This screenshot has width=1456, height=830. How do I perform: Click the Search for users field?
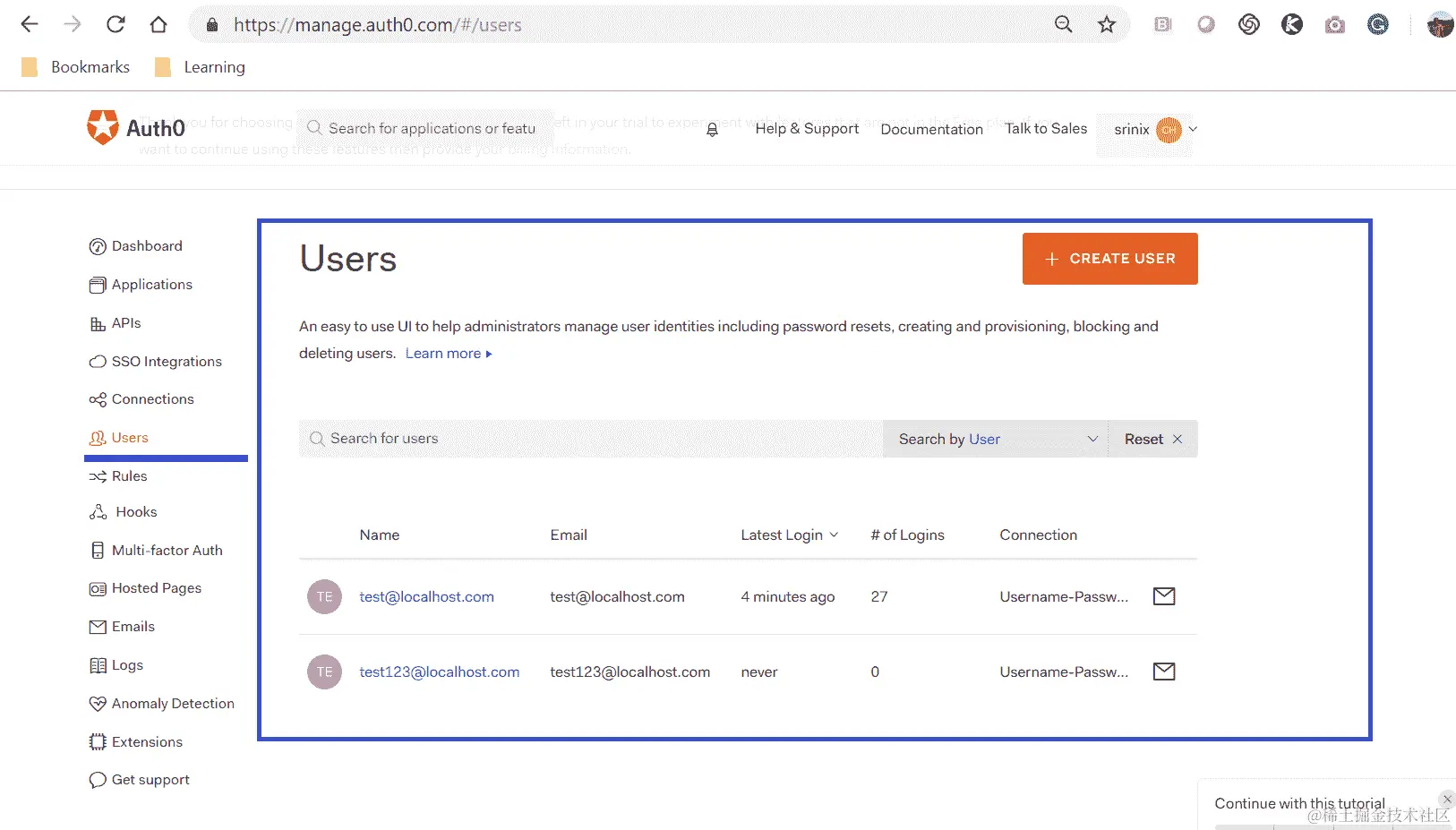(591, 439)
